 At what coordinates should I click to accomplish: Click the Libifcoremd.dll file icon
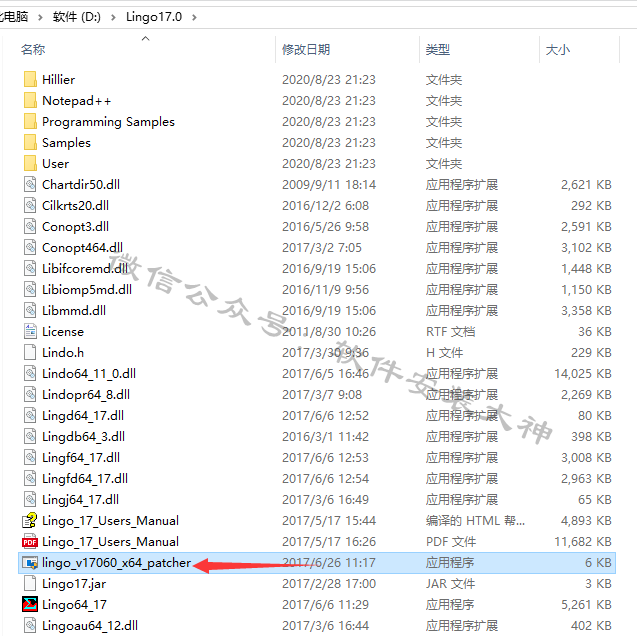[x=30, y=268]
